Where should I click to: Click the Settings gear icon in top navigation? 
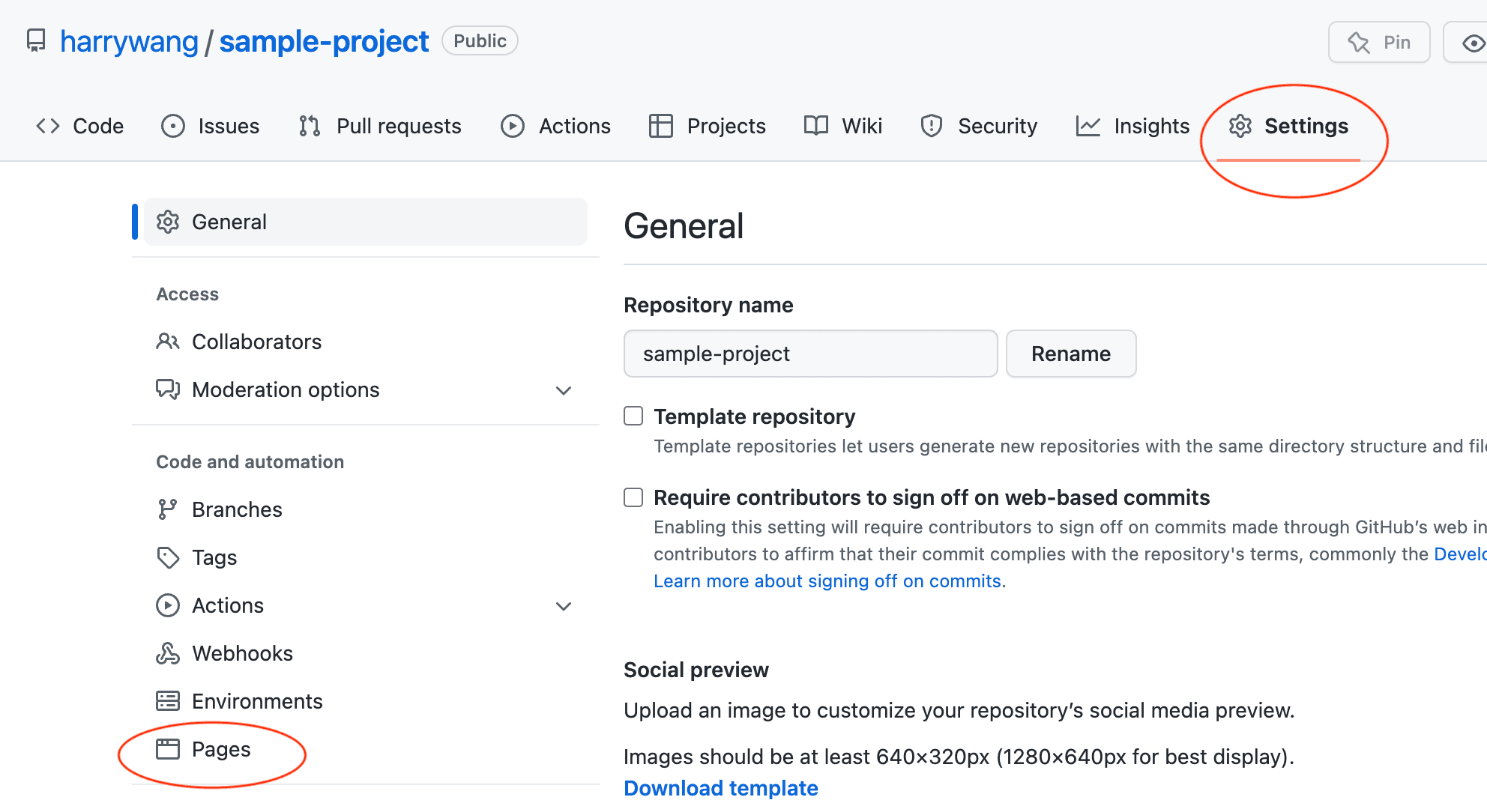[x=1240, y=126]
